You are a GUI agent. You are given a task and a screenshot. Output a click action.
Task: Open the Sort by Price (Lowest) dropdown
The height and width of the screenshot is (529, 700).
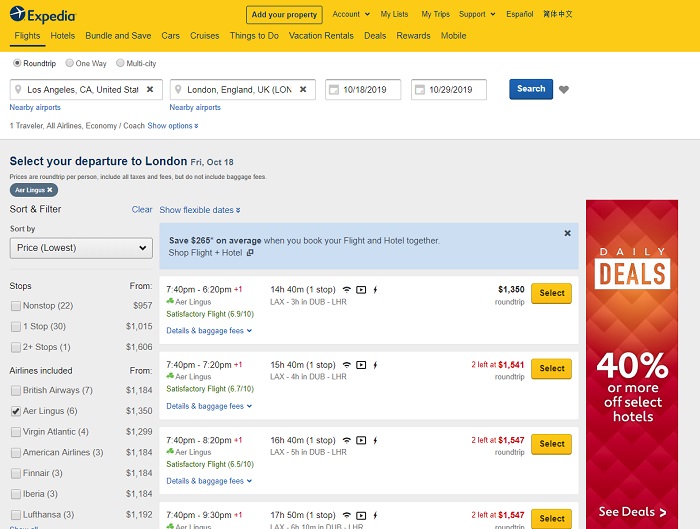pyautogui.click(x=81, y=248)
